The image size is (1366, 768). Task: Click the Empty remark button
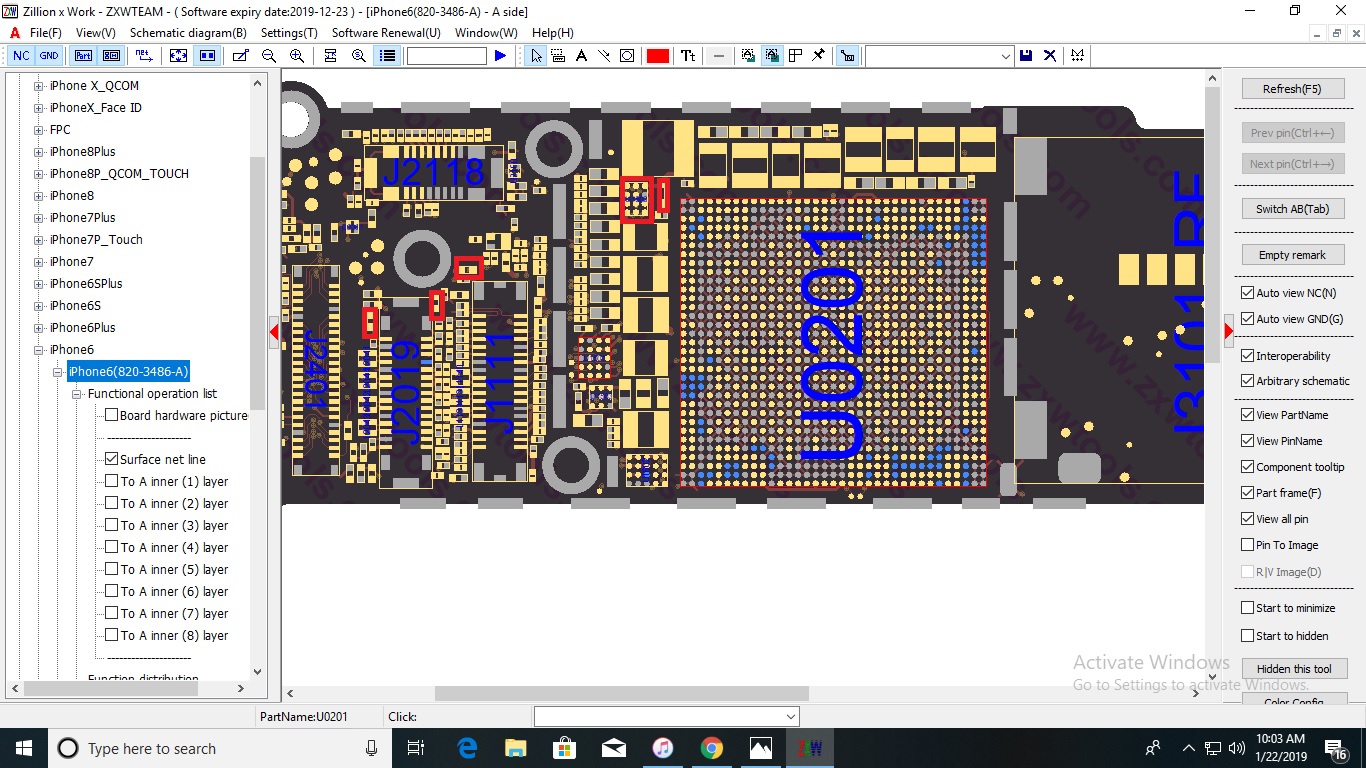1292,255
